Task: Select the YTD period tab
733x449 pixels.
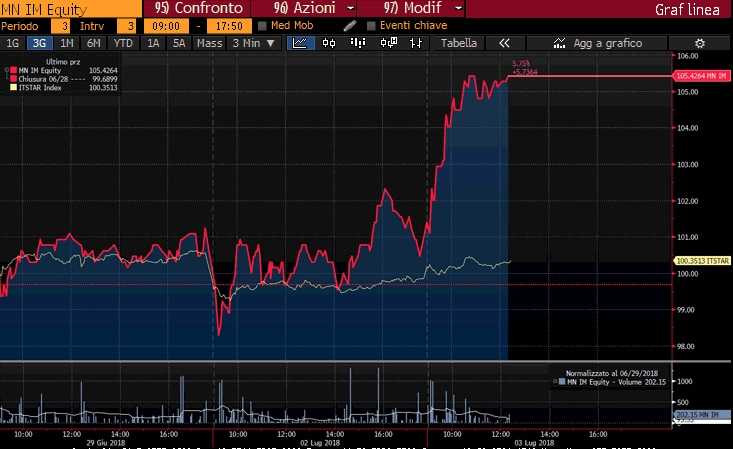Action: pos(123,43)
